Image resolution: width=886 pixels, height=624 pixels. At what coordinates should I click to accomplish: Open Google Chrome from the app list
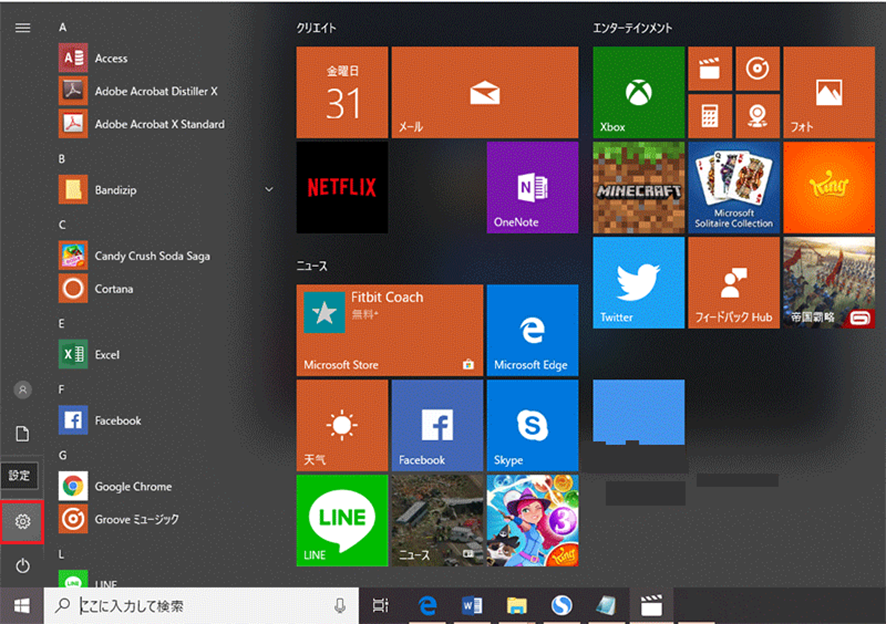point(133,487)
